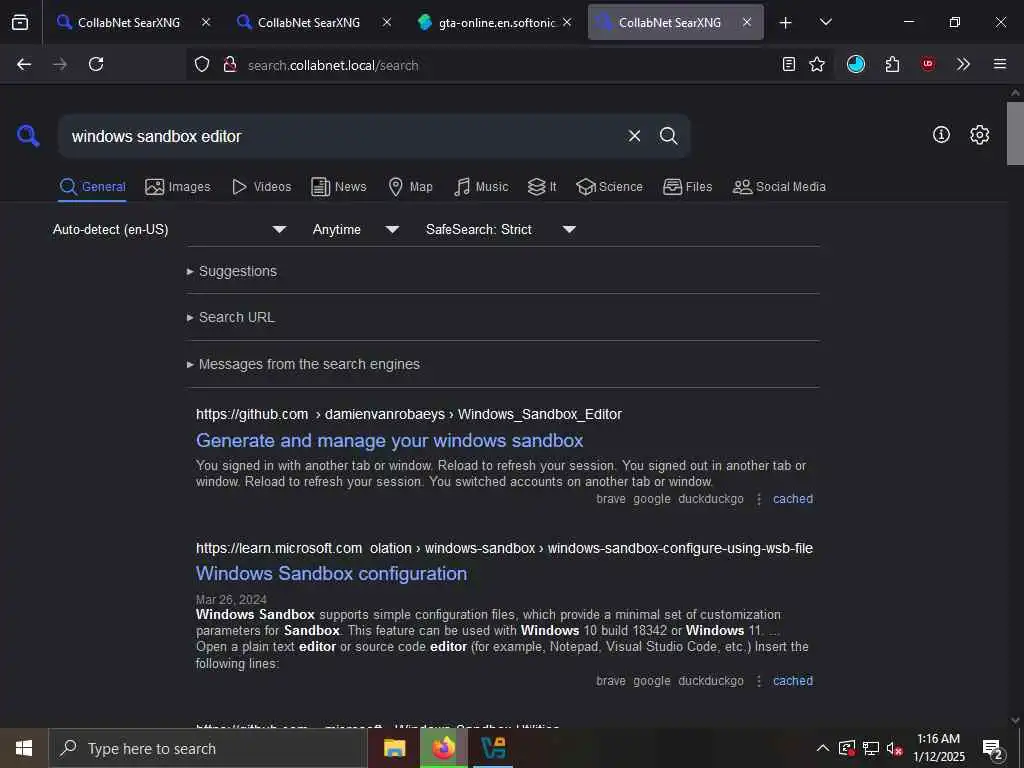1024x768 pixels.
Task: Select the General search category
Action: point(92,187)
